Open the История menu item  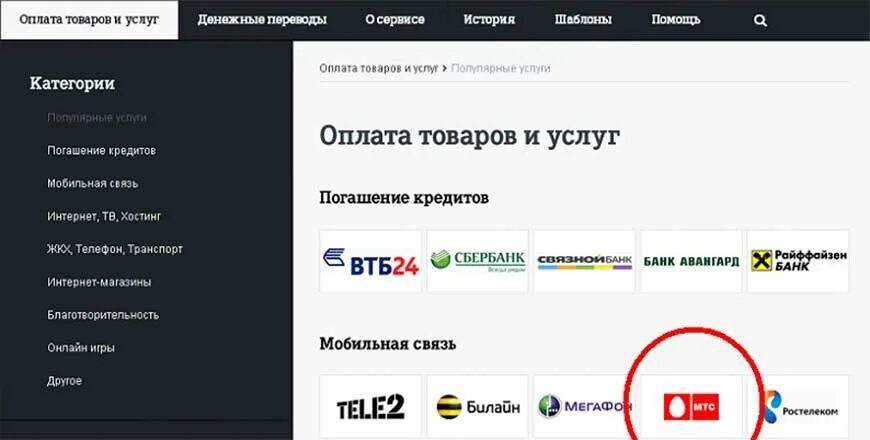(x=489, y=20)
